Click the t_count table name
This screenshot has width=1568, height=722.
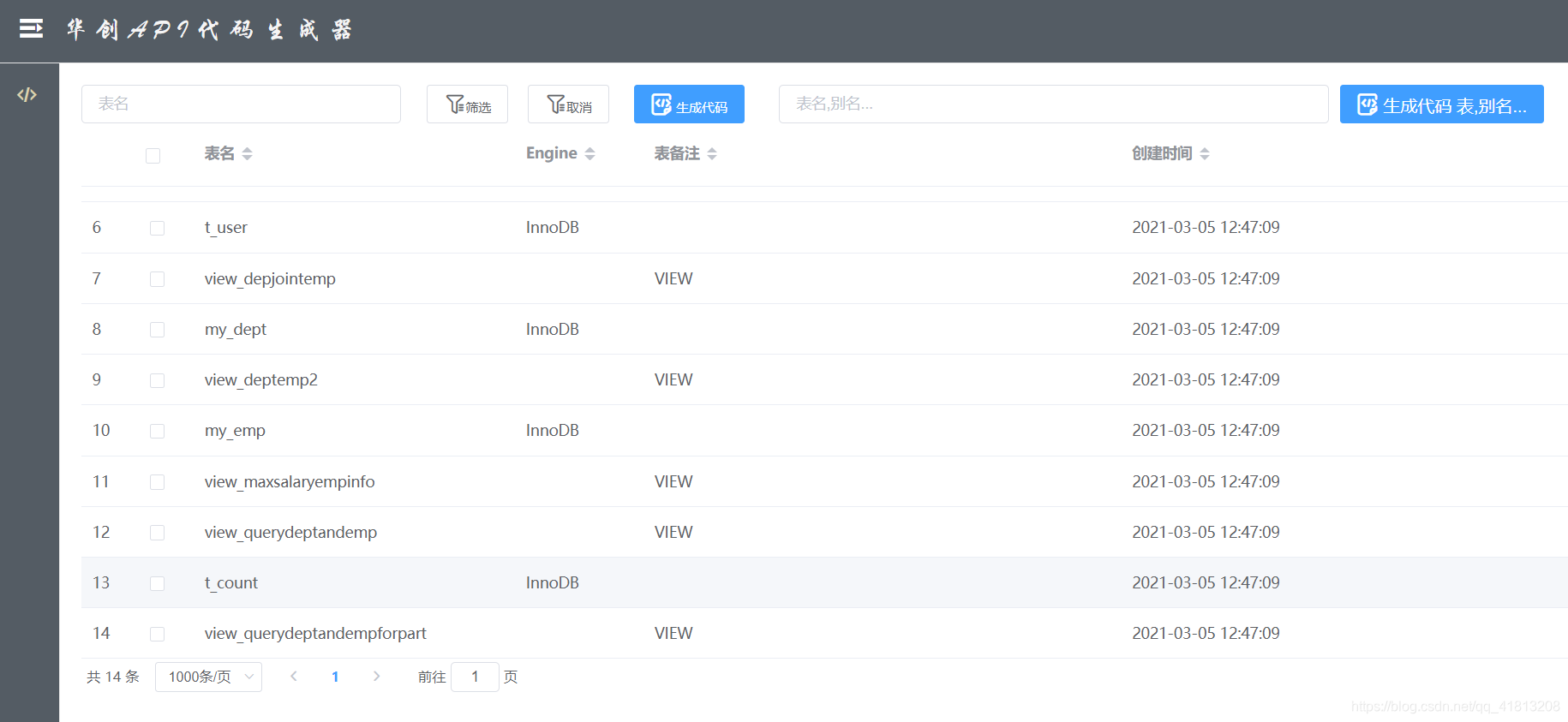coord(231,582)
